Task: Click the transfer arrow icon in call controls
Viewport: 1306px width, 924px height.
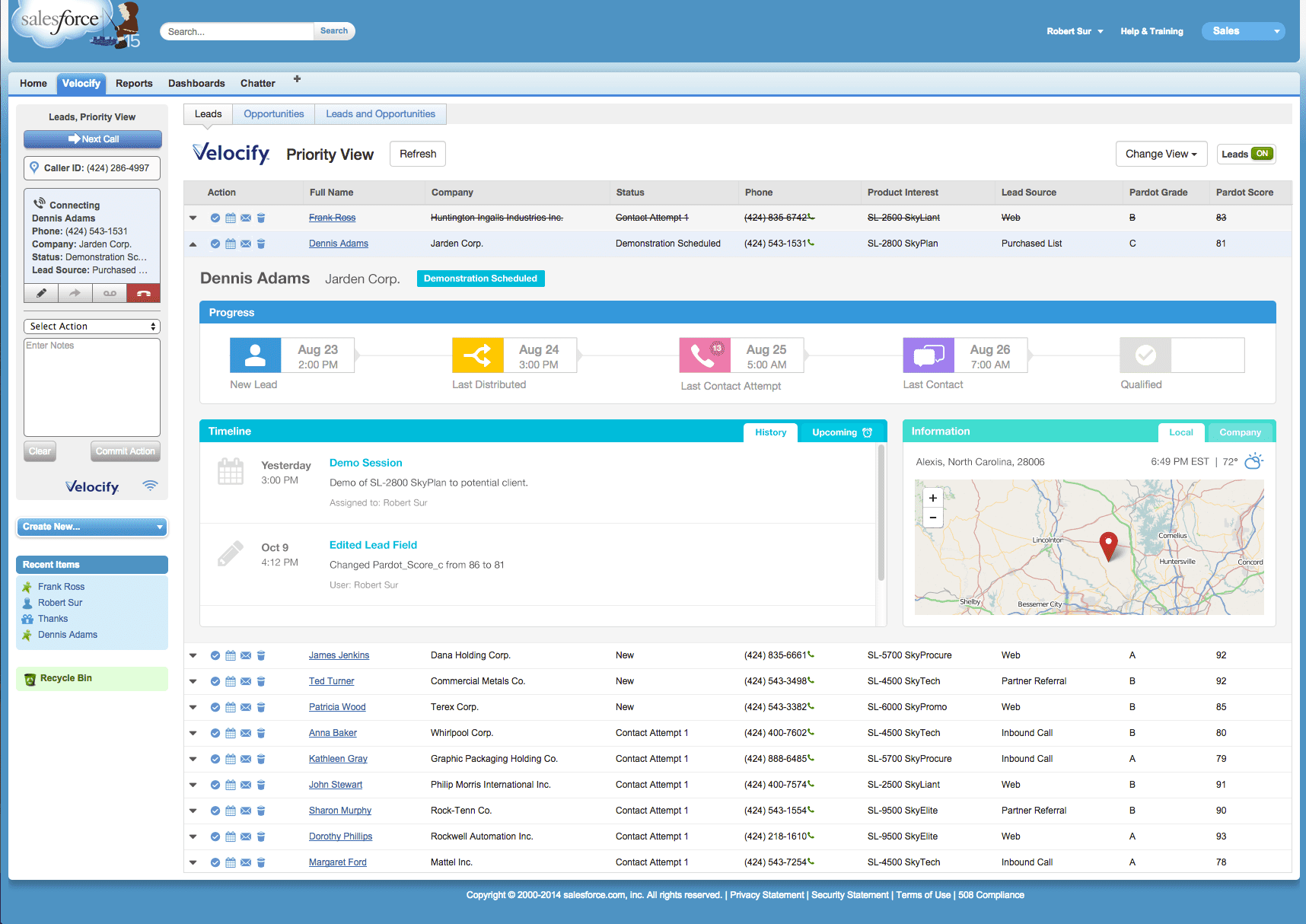Action: (75, 293)
